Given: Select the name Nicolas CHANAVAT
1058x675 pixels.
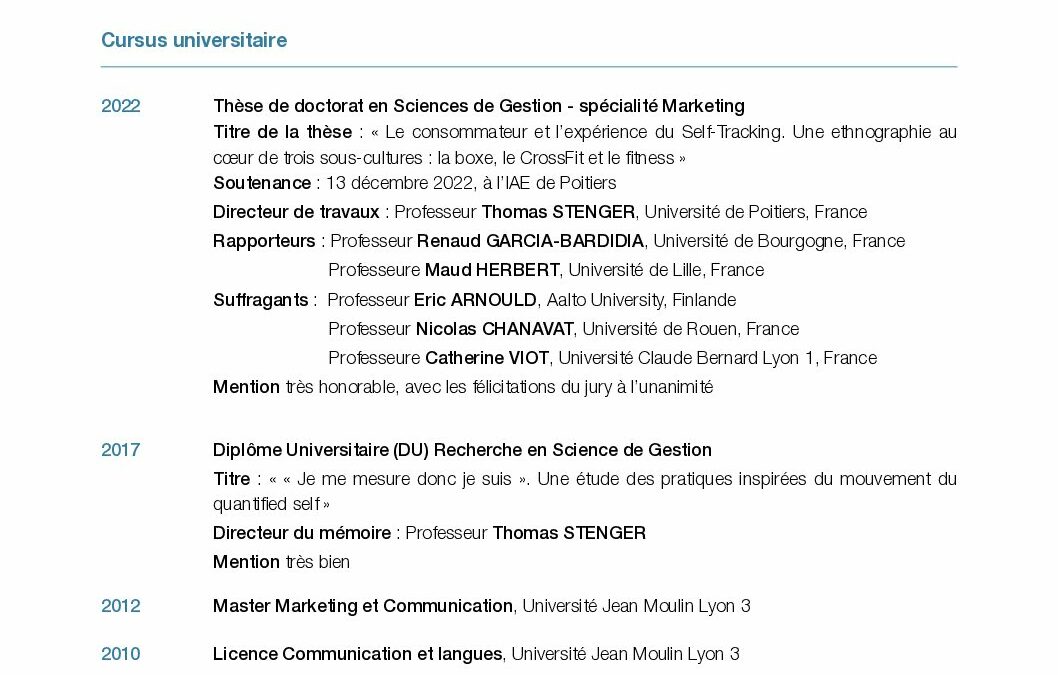Looking at the screenshot, I should pyautogui.click(x=495, y=329).
